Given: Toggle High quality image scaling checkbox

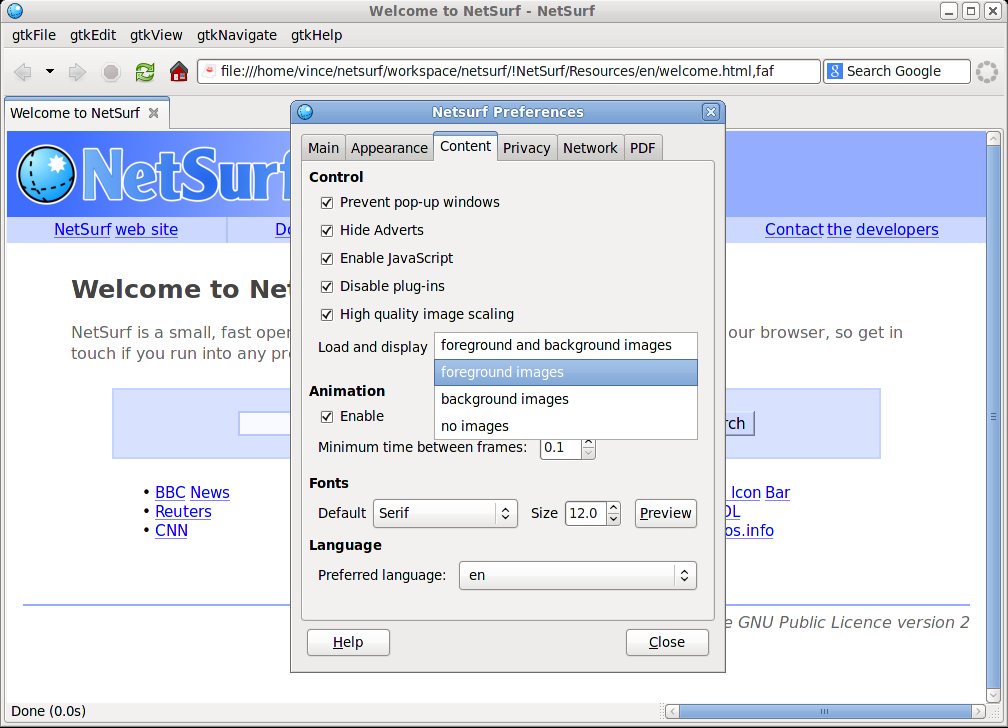Looking at the screenshot, I should 327,314.
